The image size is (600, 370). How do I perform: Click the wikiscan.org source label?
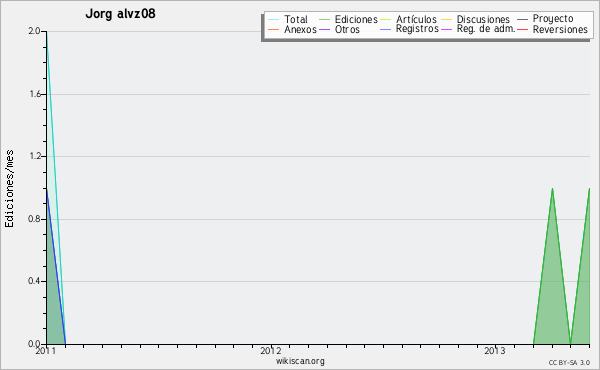[x=300, y=361]
